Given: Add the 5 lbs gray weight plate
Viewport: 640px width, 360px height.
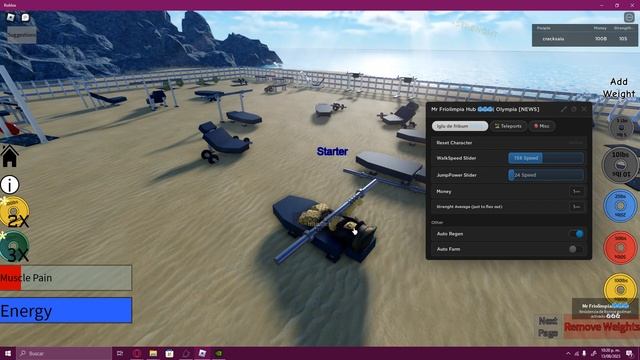Looking at the screenshot, I should point(622,128).
